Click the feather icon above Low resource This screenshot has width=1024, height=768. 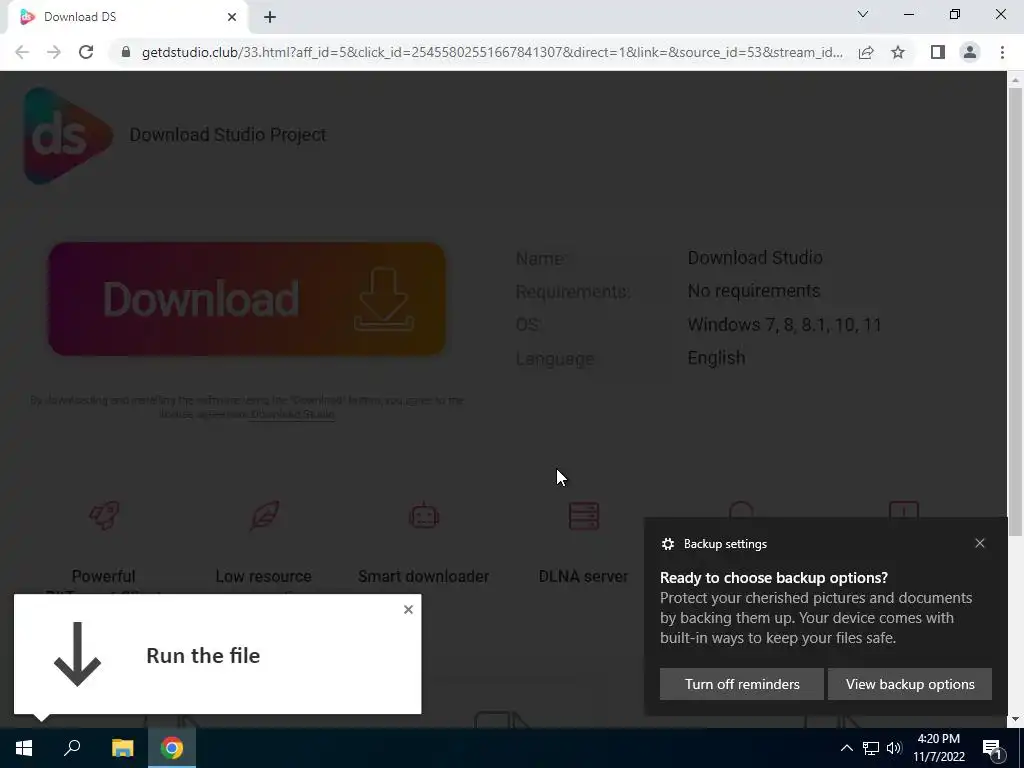pos(264,515)
